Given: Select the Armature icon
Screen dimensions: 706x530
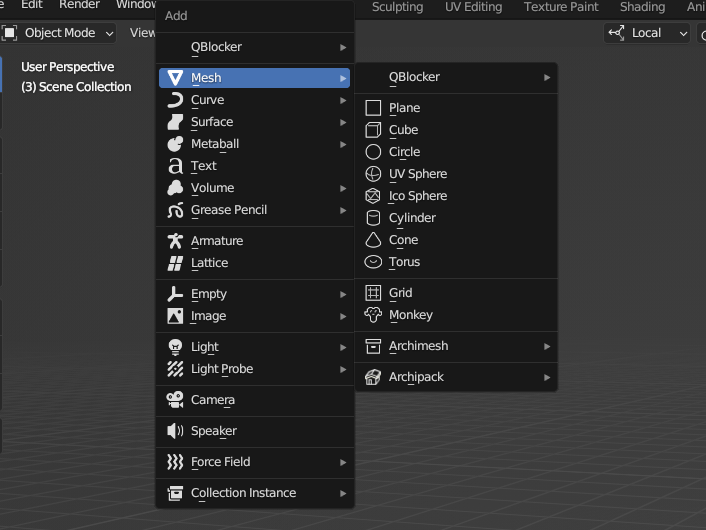Looking at the screenshot, I should click(175, 241).
